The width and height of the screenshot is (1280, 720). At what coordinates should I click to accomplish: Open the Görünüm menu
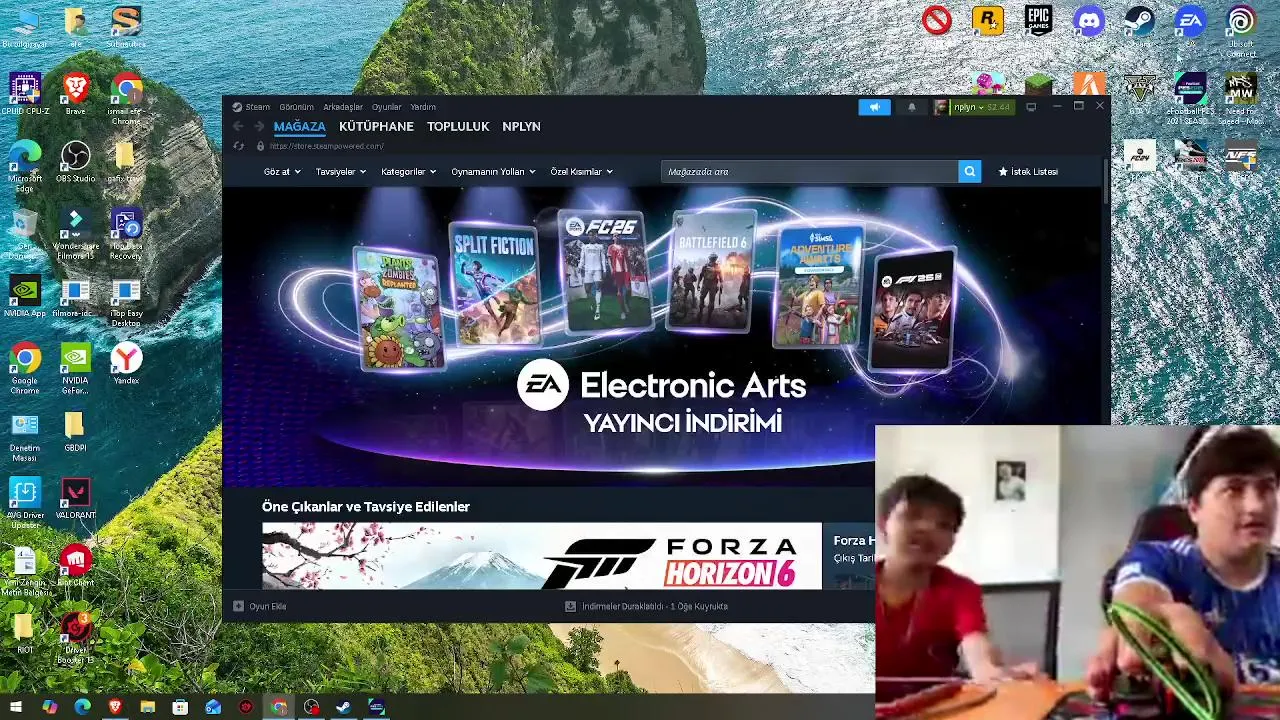pos(296,107)
